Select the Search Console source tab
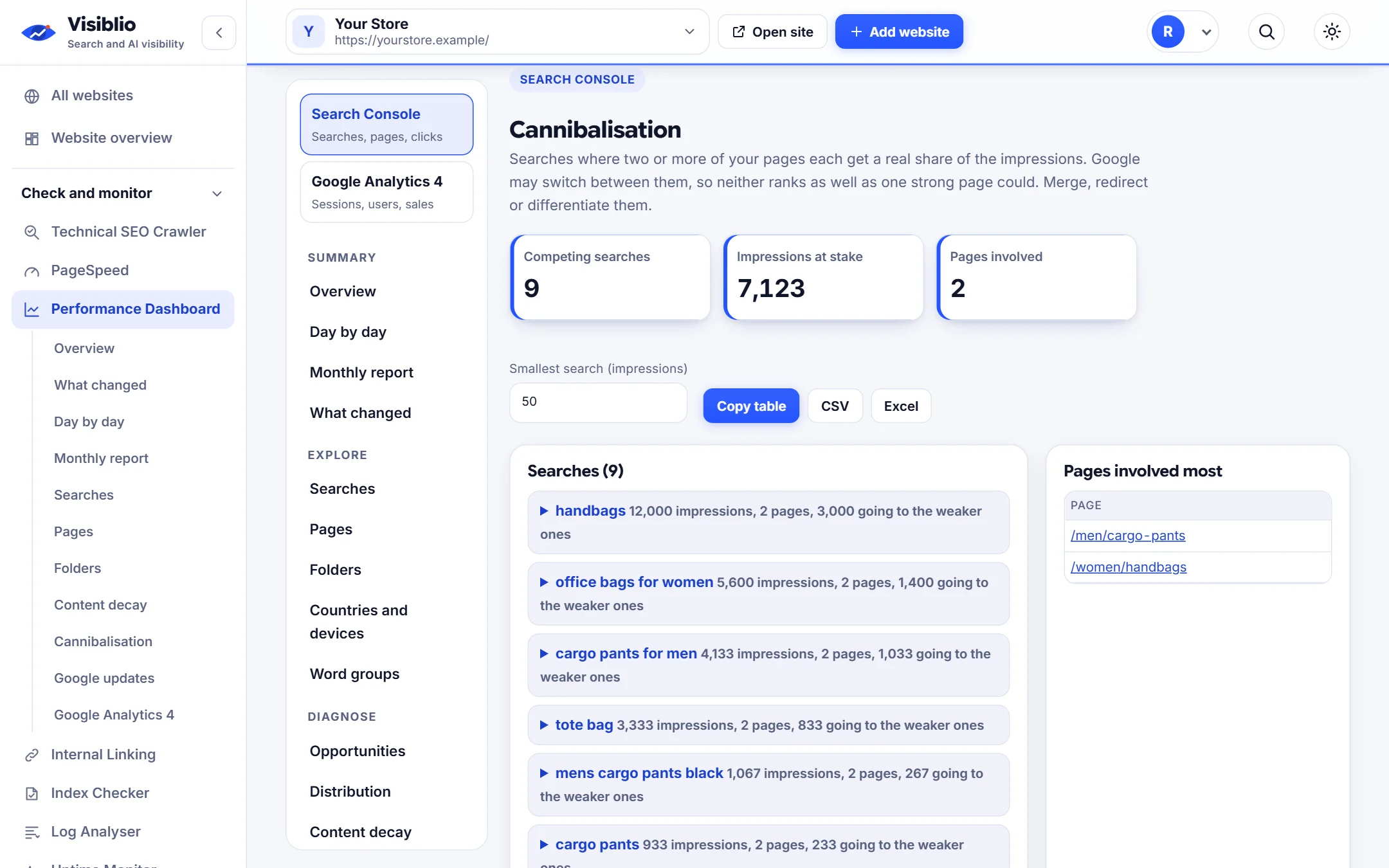This screenshot has width=1389, height=868. (386, 124)
